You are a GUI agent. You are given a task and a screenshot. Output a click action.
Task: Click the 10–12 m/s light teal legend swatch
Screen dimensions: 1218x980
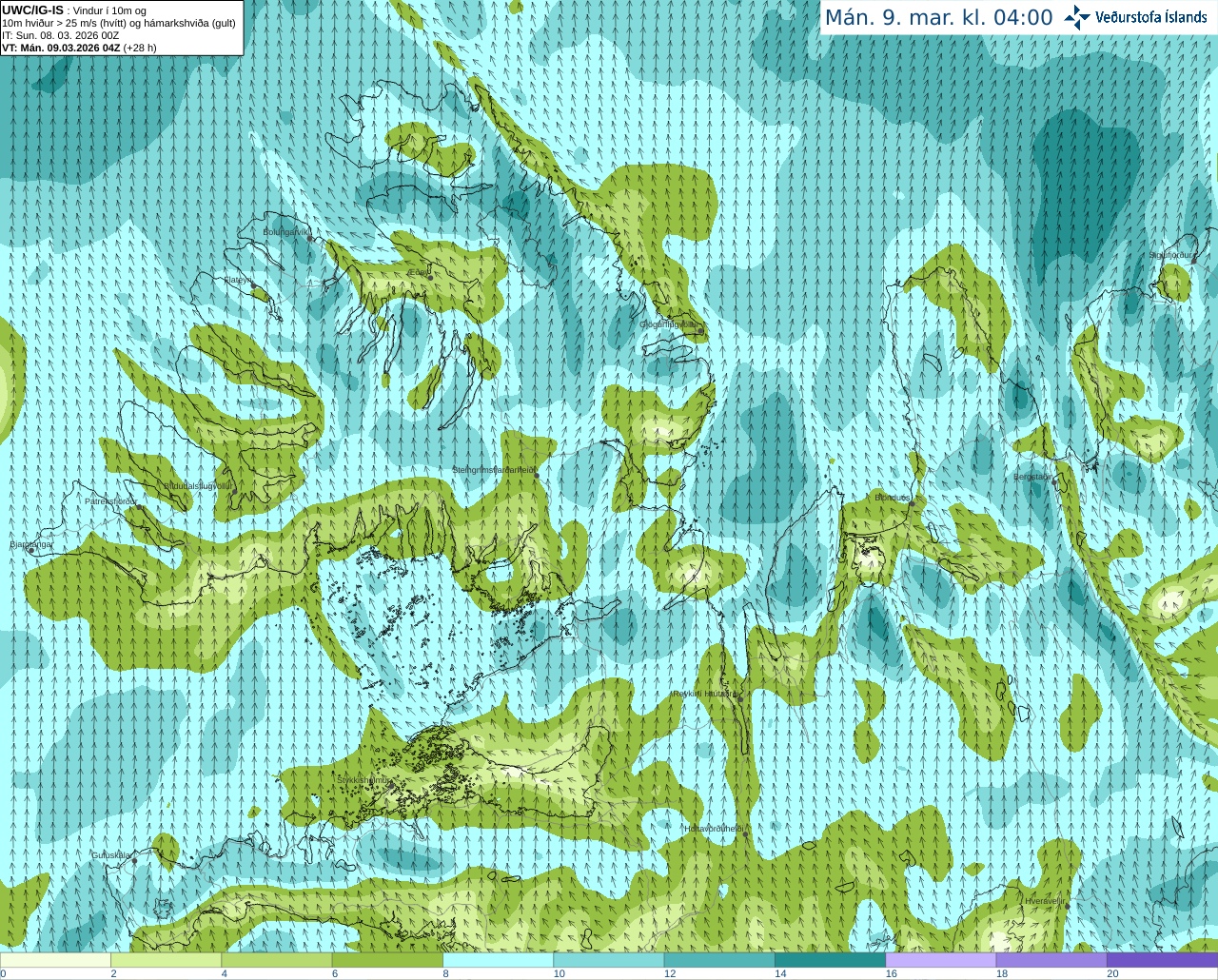tap(609, 960)
